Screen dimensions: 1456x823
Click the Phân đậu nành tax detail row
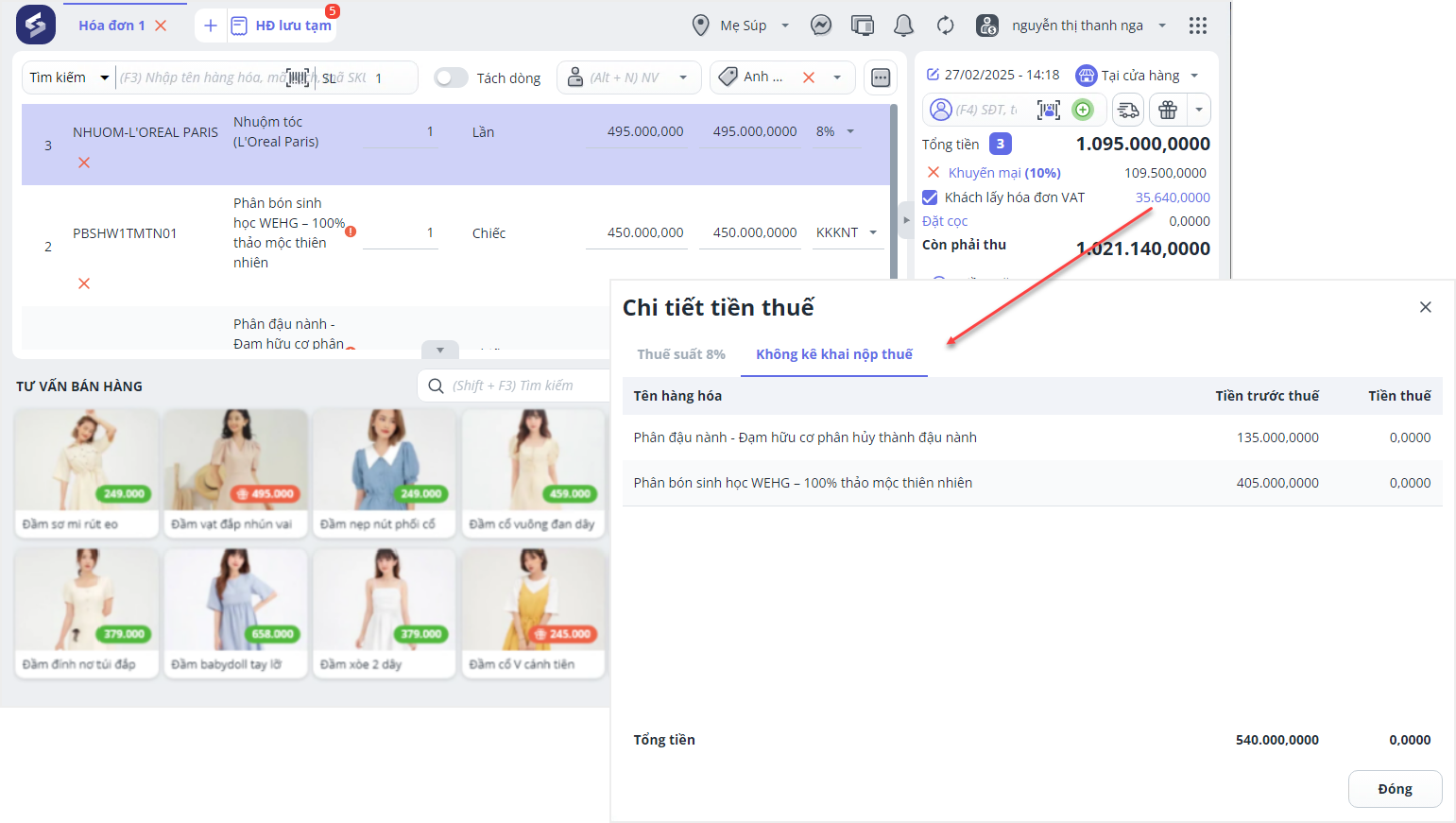(x=1032, y=437)
